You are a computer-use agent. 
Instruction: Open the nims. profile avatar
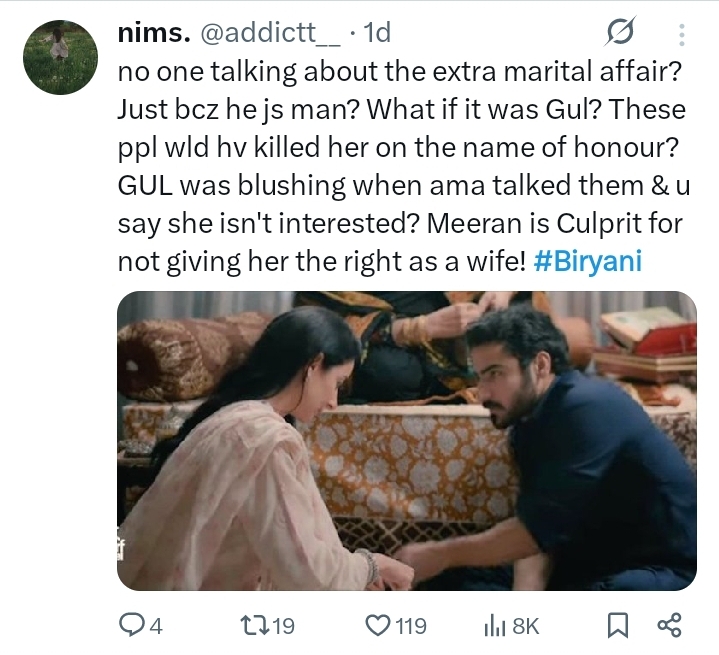(x=61, y=59)
